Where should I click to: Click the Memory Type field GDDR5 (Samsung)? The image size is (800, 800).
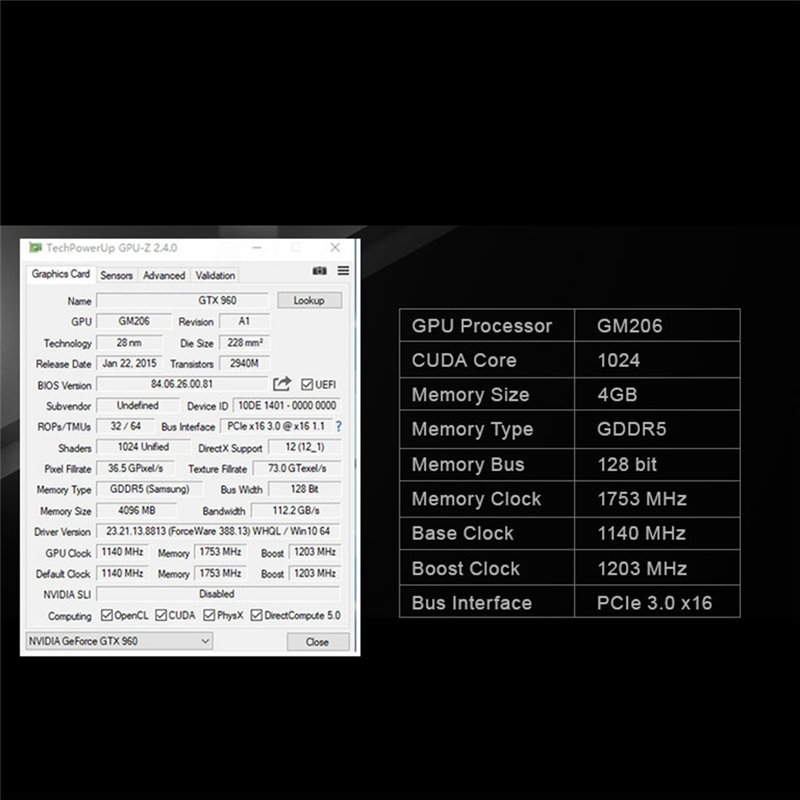click(149, 489)
